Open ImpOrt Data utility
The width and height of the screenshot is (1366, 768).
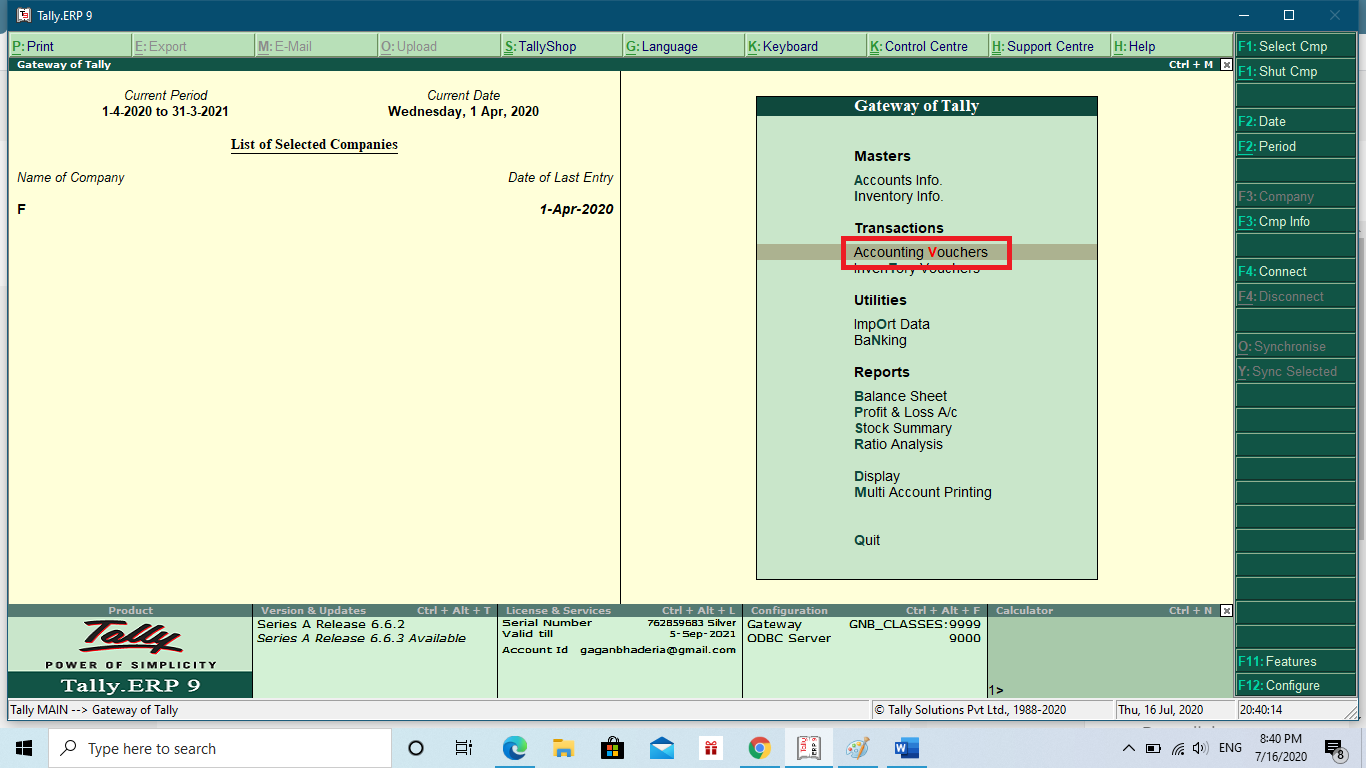[x=892, y=324]
